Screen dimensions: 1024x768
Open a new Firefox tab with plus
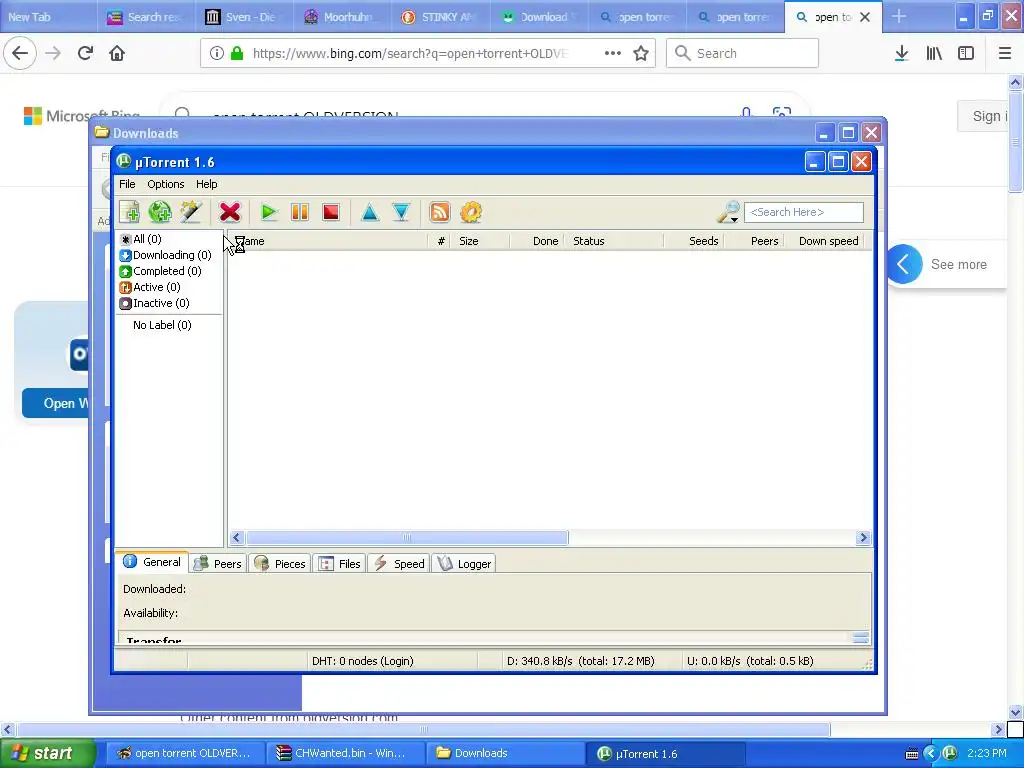(x=899, y=16)
